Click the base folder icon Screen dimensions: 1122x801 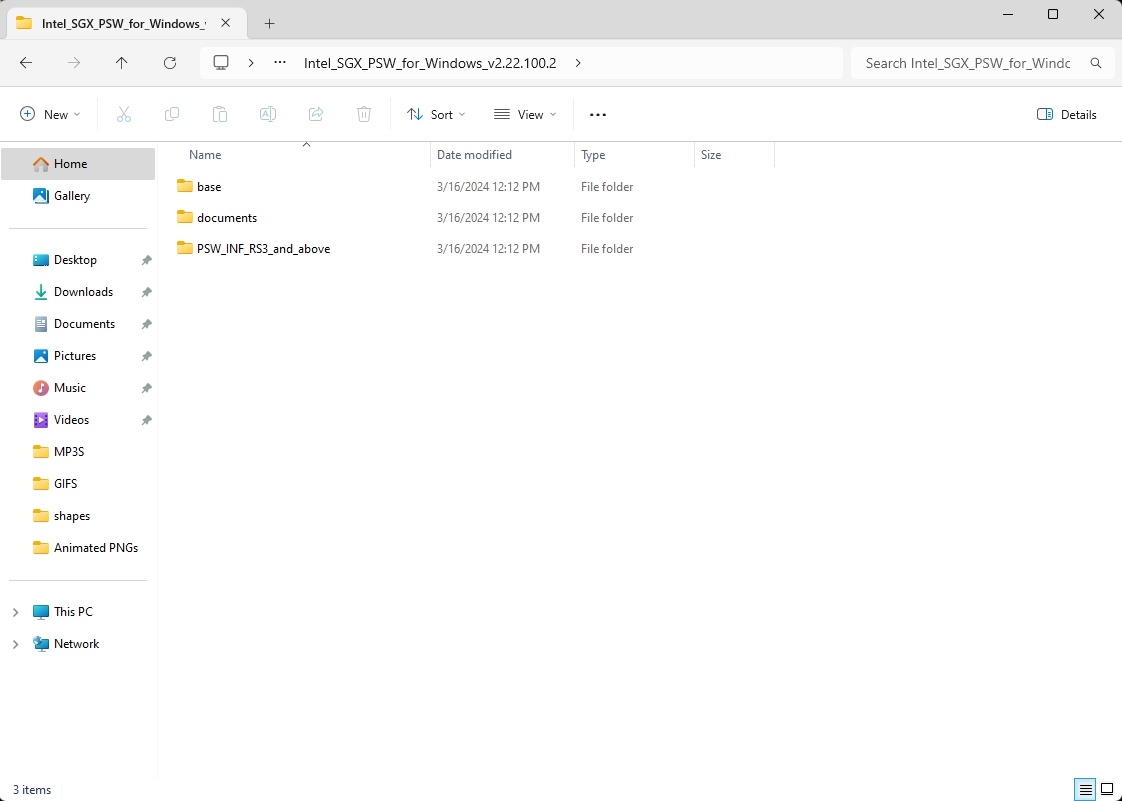185,186
